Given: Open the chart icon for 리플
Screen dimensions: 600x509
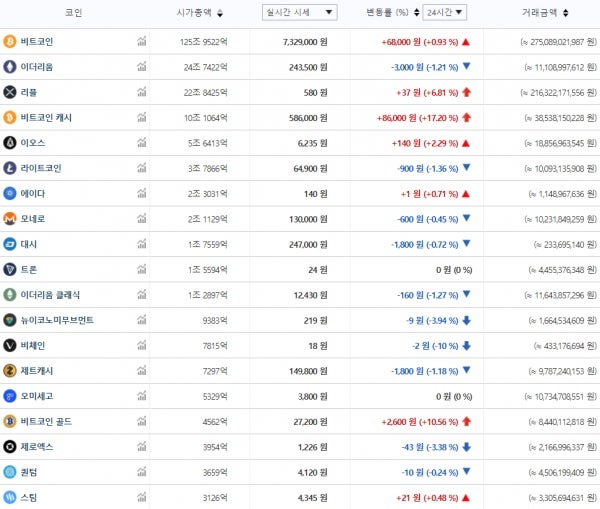Looking at the screenshot, I should click(x=142, y=91).
